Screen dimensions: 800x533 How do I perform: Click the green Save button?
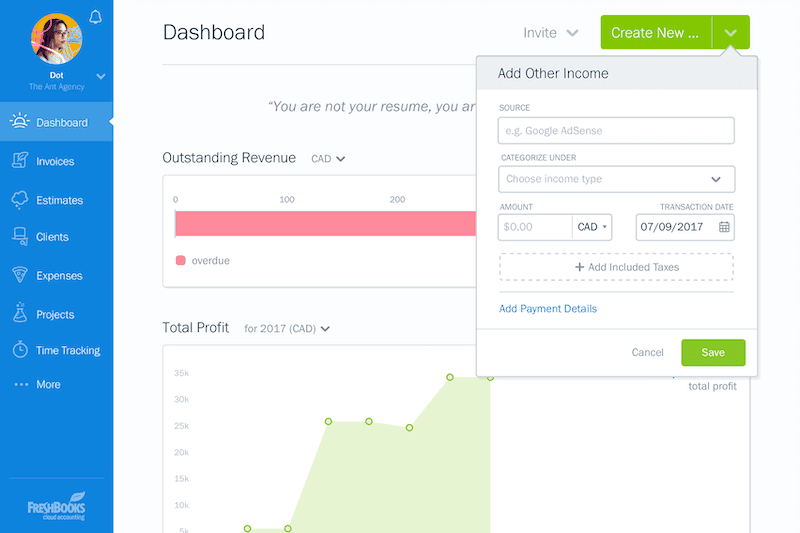[713, 352]
